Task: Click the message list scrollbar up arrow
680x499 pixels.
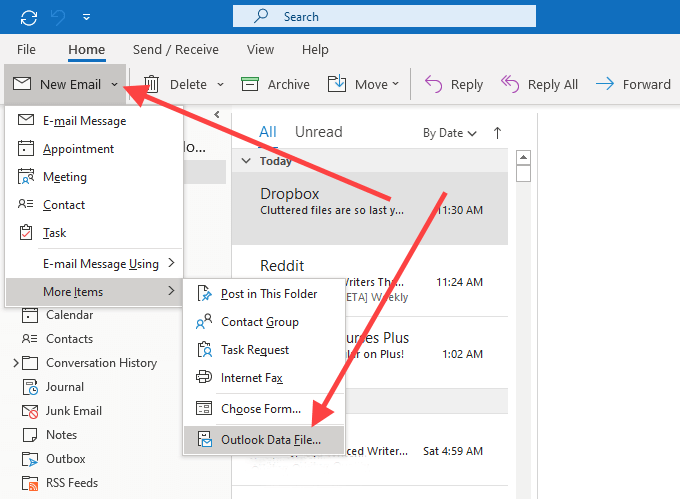Action: click(x=523, y=157)
